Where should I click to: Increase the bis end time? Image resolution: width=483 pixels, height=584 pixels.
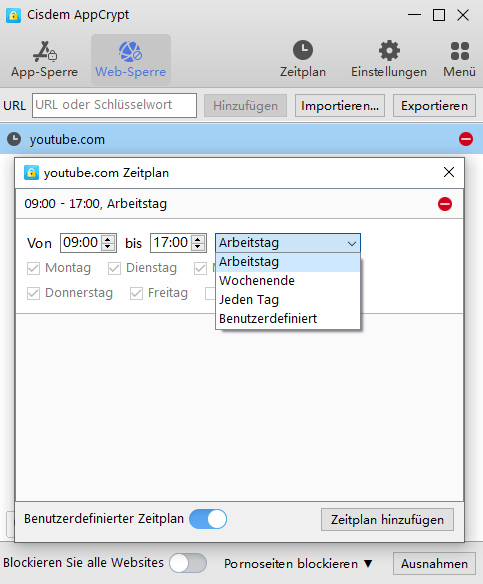tap(198, 239)
